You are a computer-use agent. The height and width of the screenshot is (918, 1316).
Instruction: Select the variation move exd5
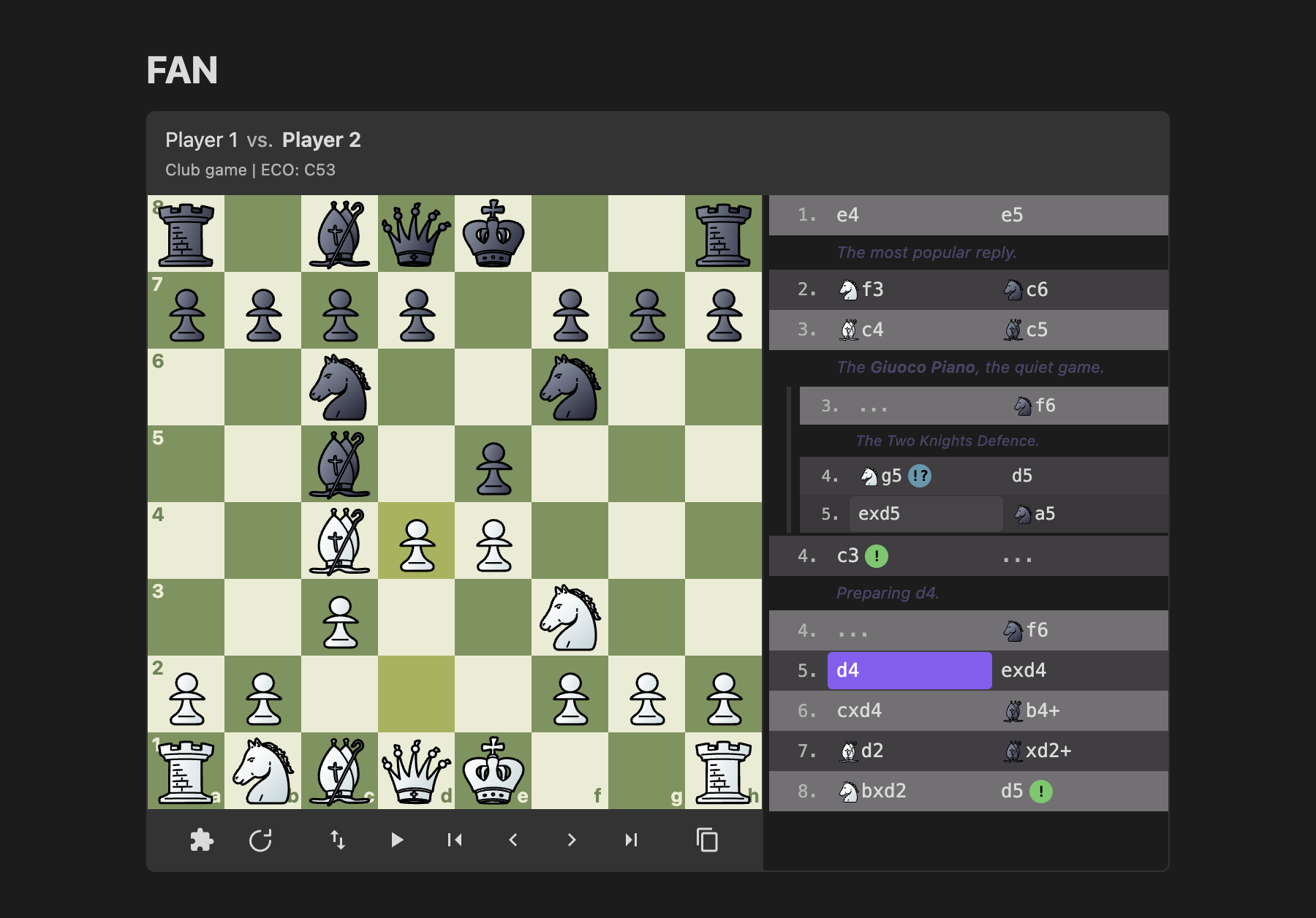(x=926, y=514)
